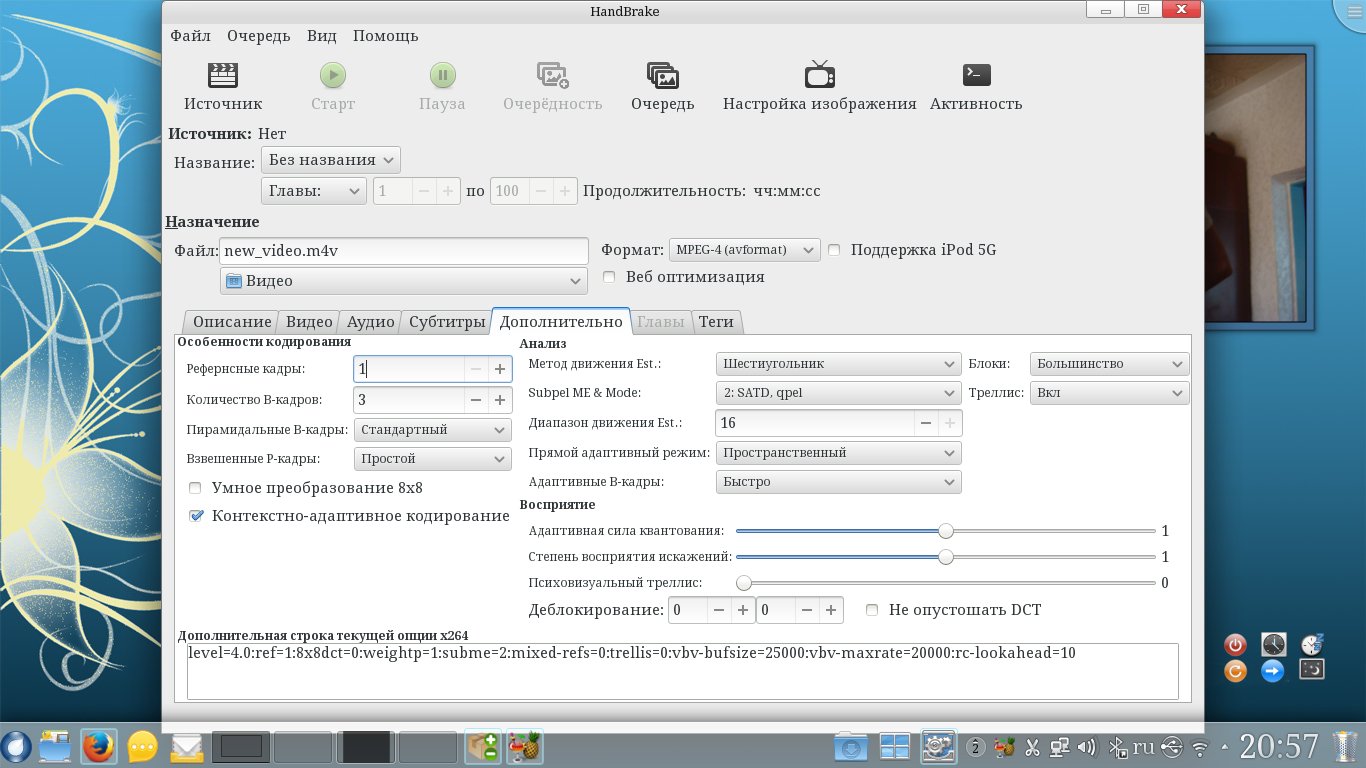Click the volume icon in system tray
This screenshot has height=768, width=1366.
pos(1087,746)
